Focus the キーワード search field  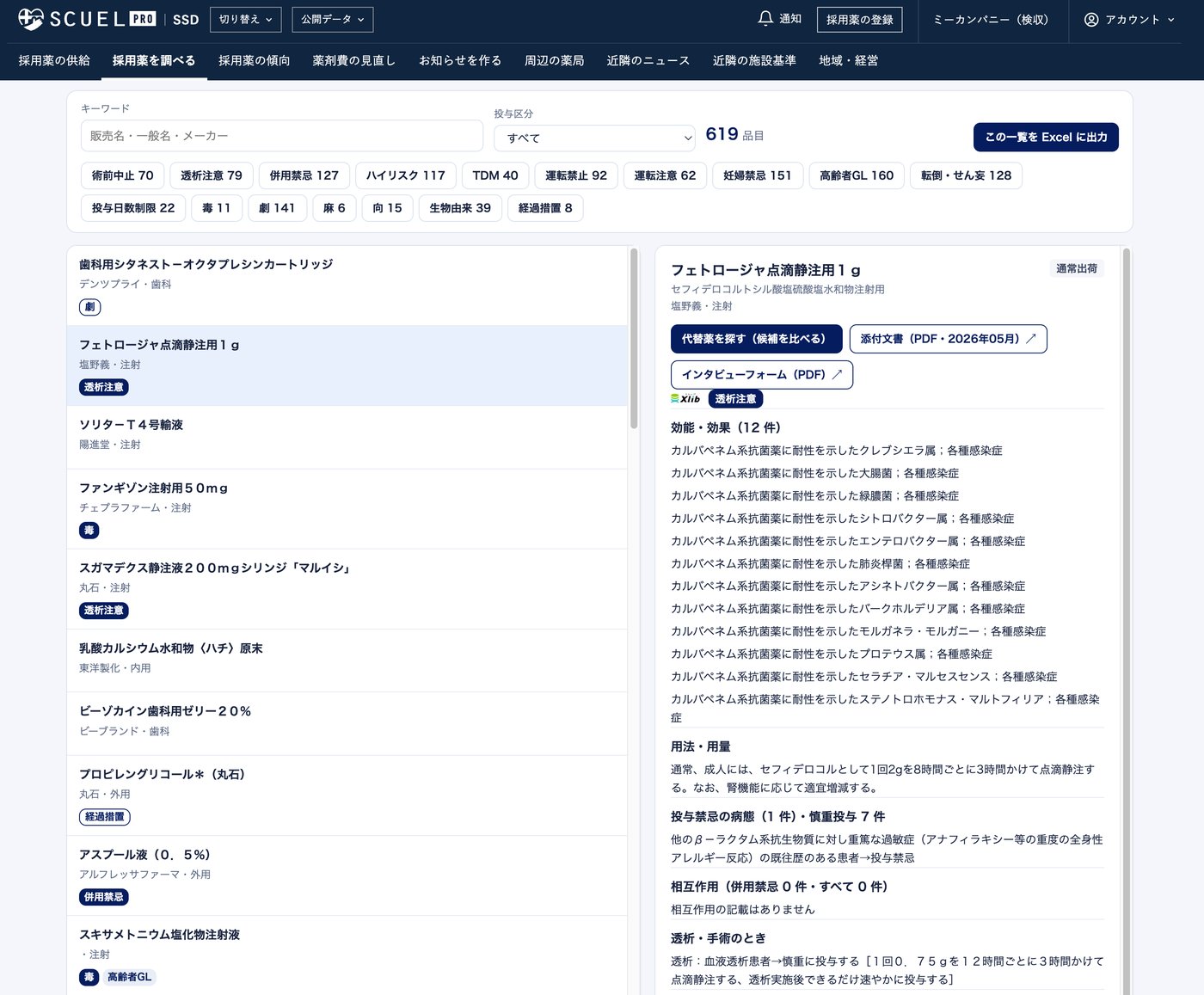point(282,136)
